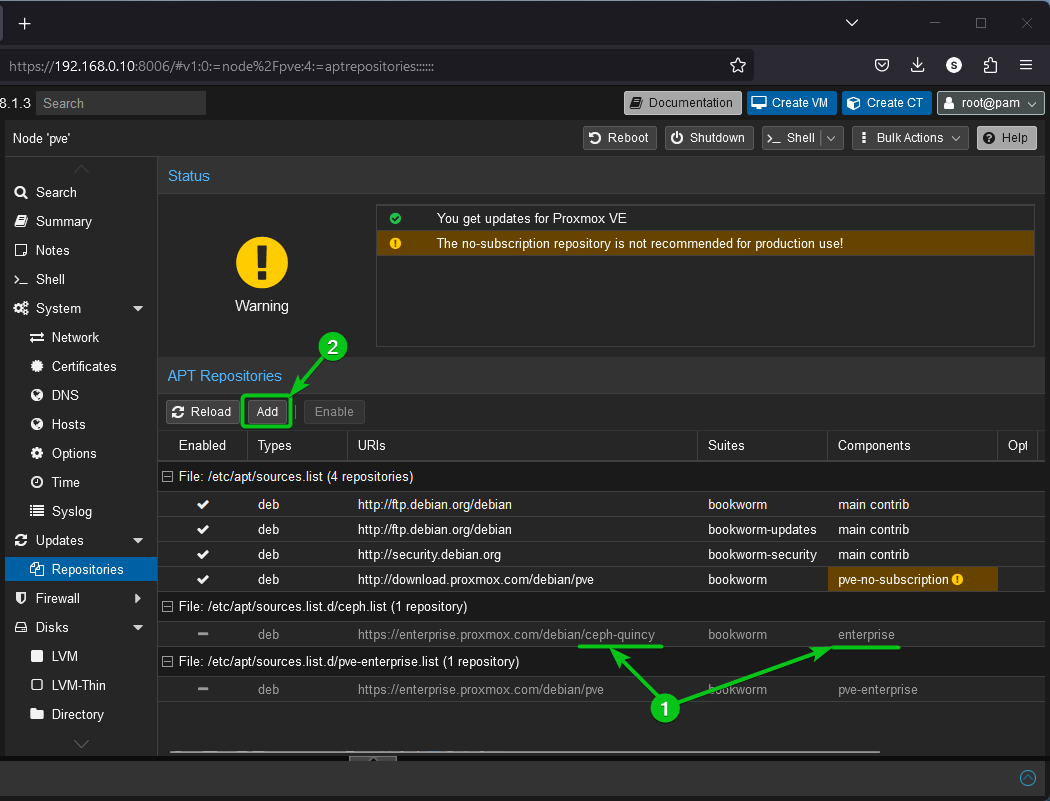Select 'You get updates for Proxmox VE' row
This screenshot has height=801, width=1050.
706,218
